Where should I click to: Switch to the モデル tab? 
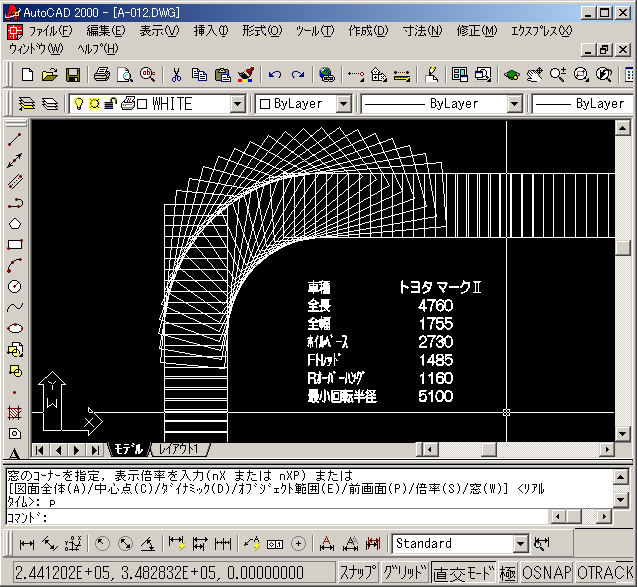tap(128, 449)
